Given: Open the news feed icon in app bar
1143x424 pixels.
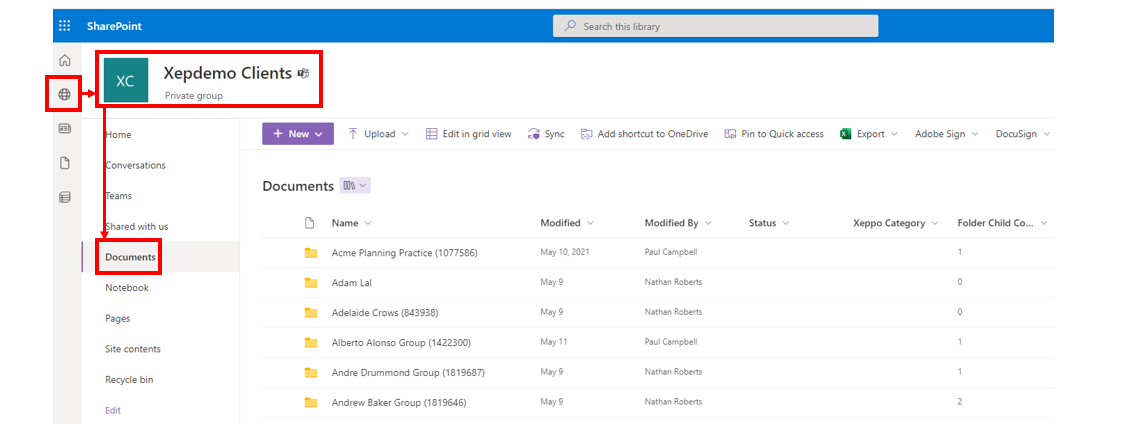Looking at the screenshot, I should tap(65, 128).
